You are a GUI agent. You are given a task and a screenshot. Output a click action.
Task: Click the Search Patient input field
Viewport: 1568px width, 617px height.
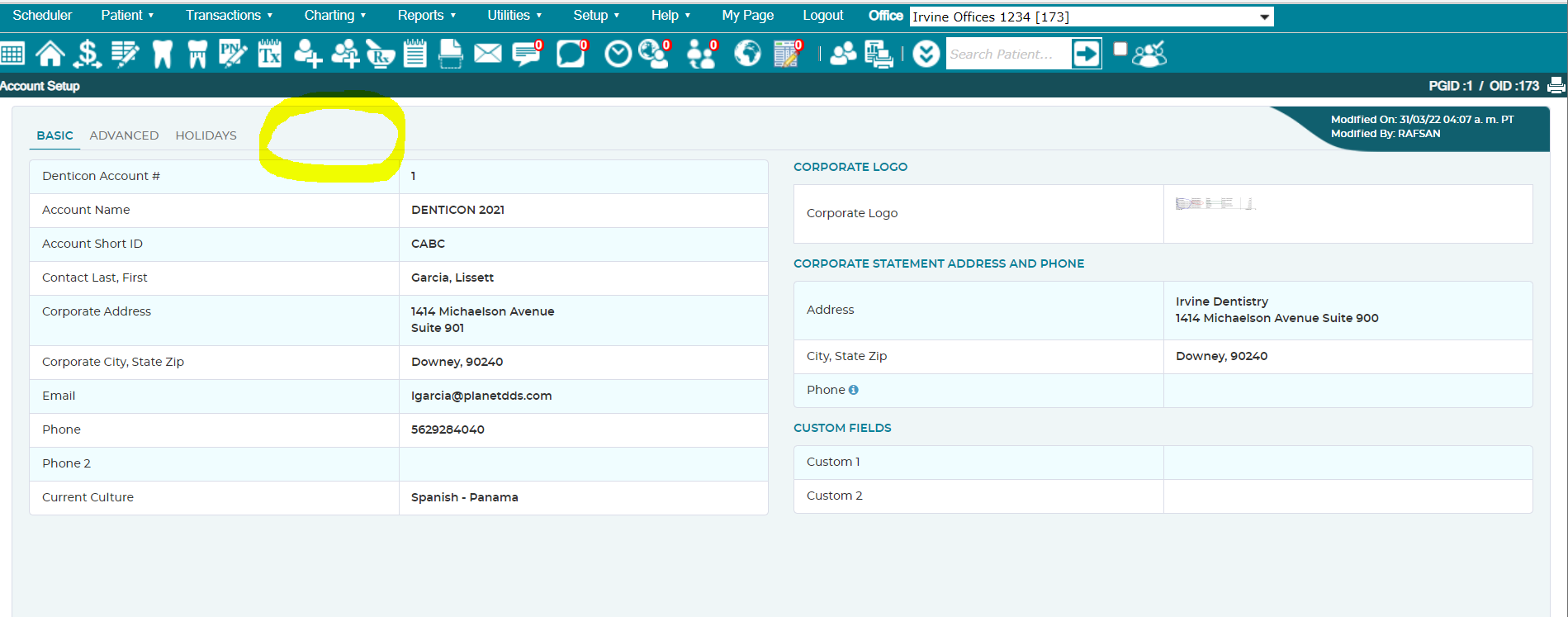[x=1007, y=55]
